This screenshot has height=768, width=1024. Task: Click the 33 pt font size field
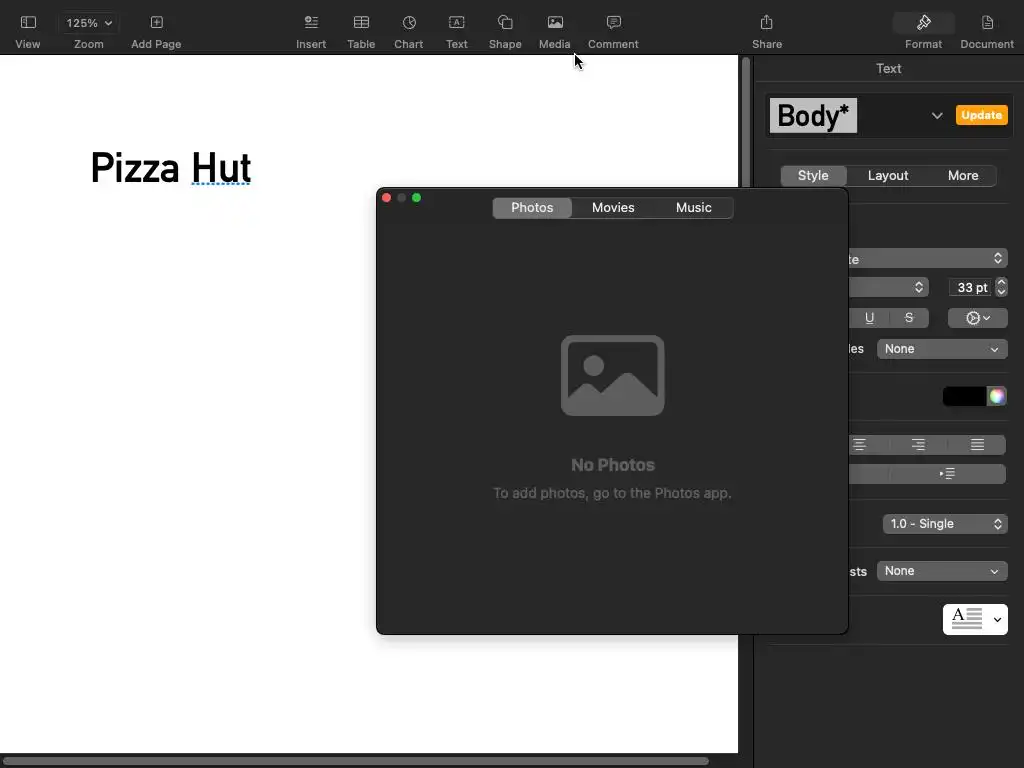pos(971,287)
